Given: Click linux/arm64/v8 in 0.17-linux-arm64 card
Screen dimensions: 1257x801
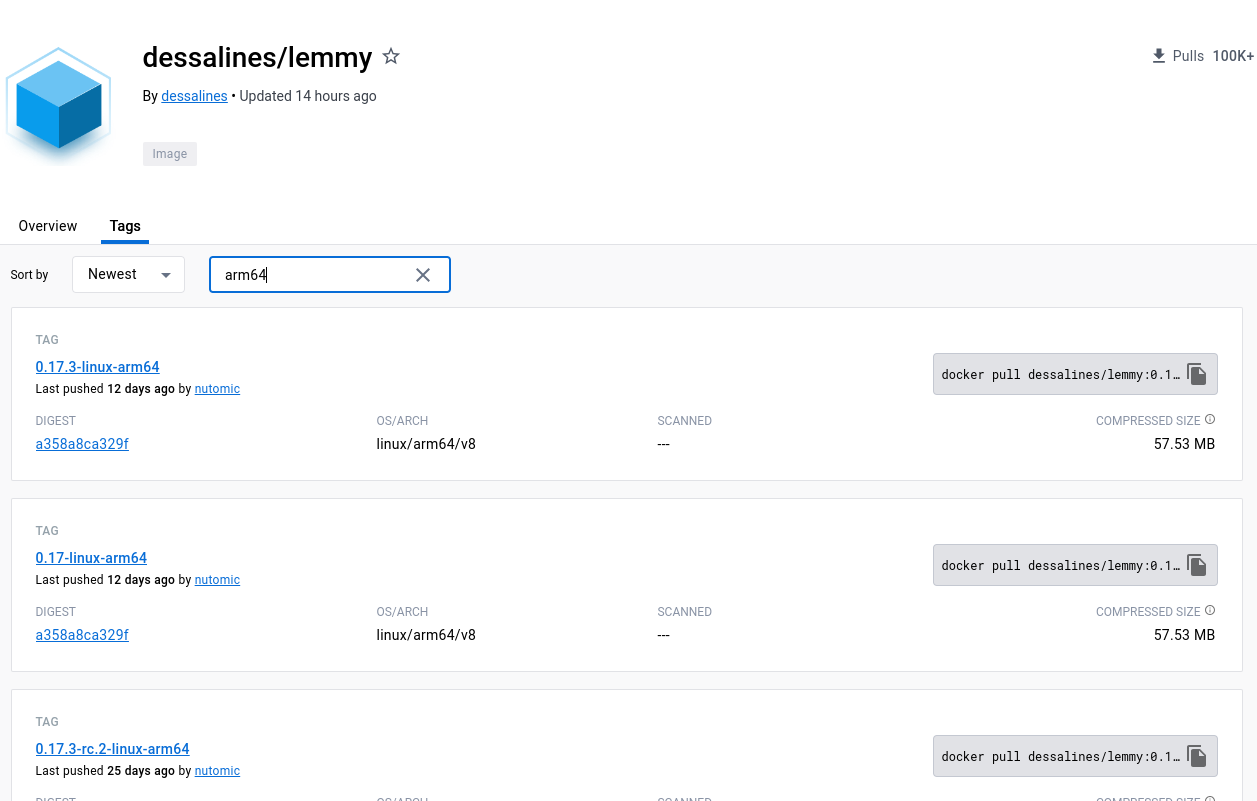Looking at the screenshot, I should pyautogui.click(x=426, y=635).
